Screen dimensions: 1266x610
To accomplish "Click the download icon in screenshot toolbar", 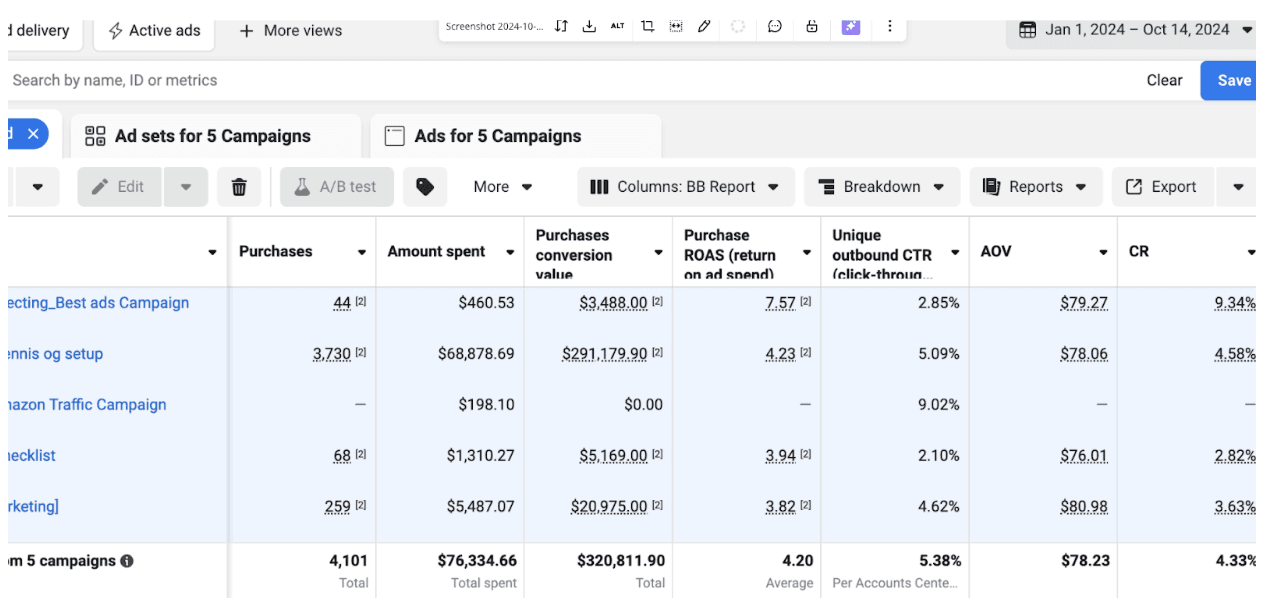I will pos(589,27).
